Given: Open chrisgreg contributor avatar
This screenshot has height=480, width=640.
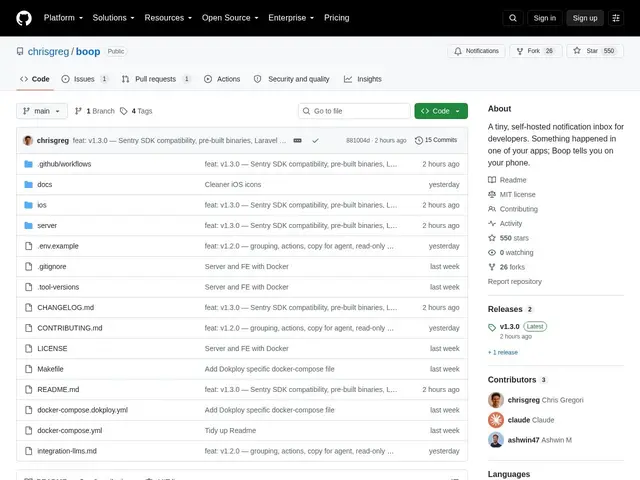Looking at the screenshot, I should [x=496, y=400].
